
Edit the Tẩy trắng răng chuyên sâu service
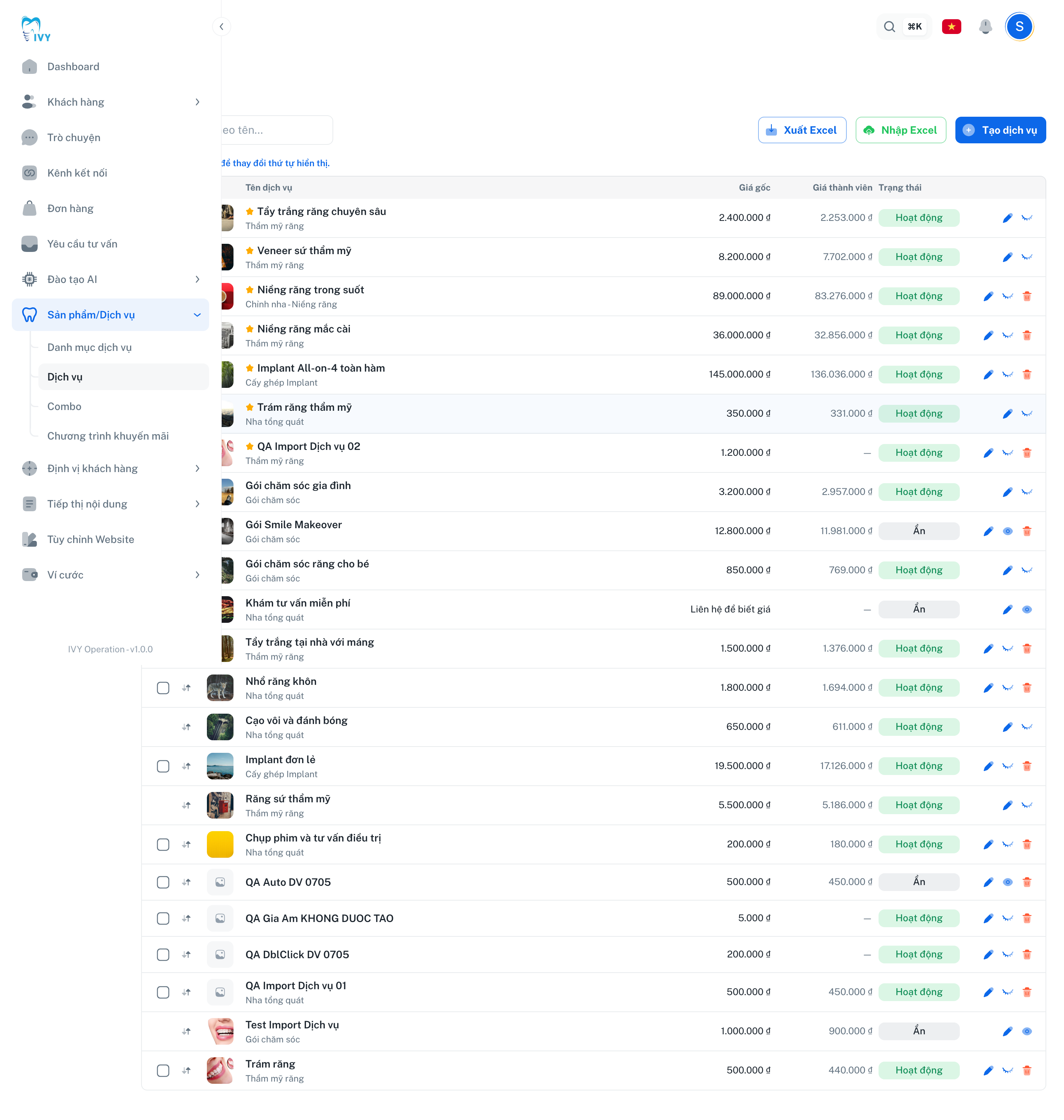[x=1007, y=218]
